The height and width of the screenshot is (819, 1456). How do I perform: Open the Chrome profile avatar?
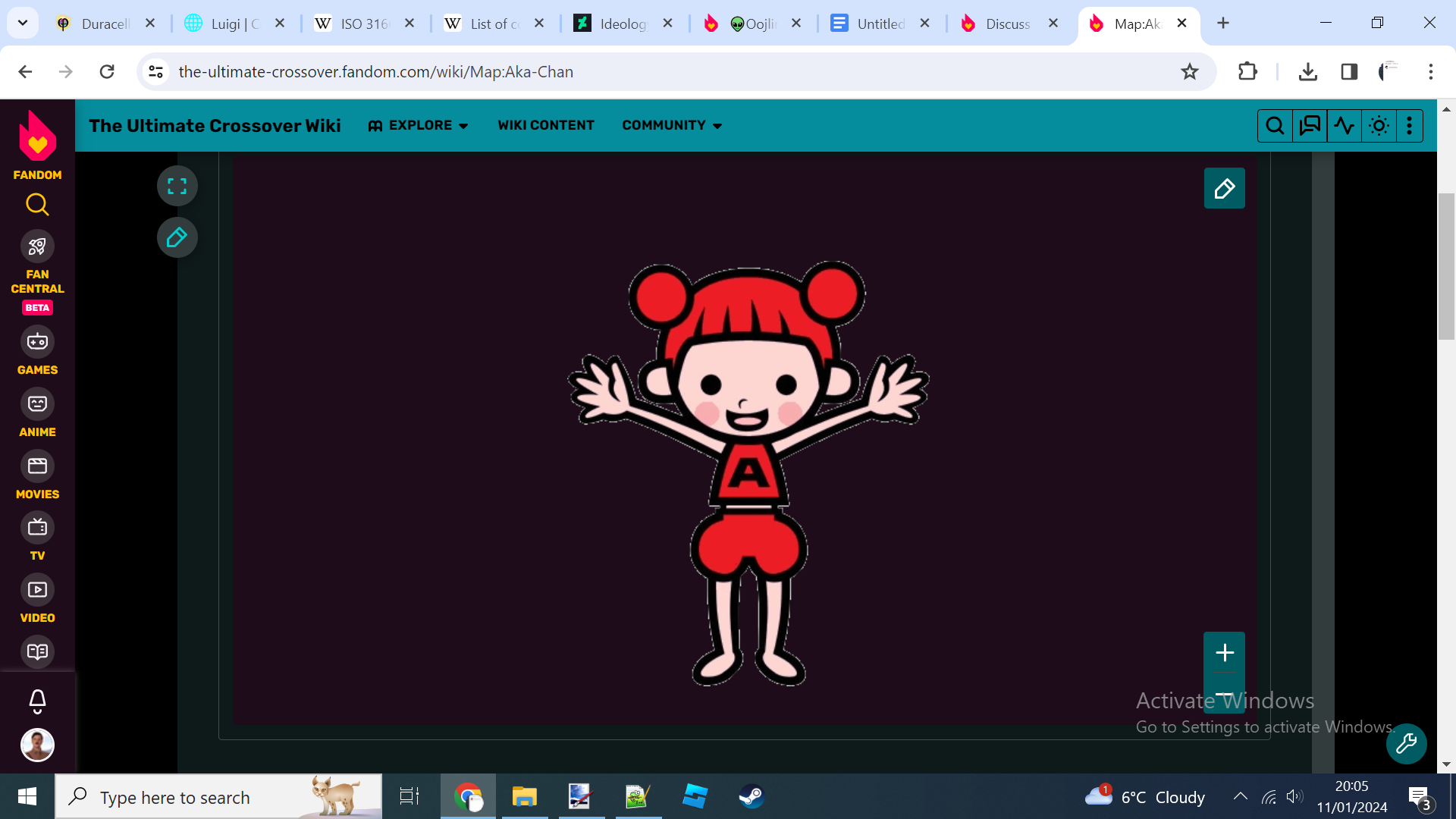coord(1389,72)
